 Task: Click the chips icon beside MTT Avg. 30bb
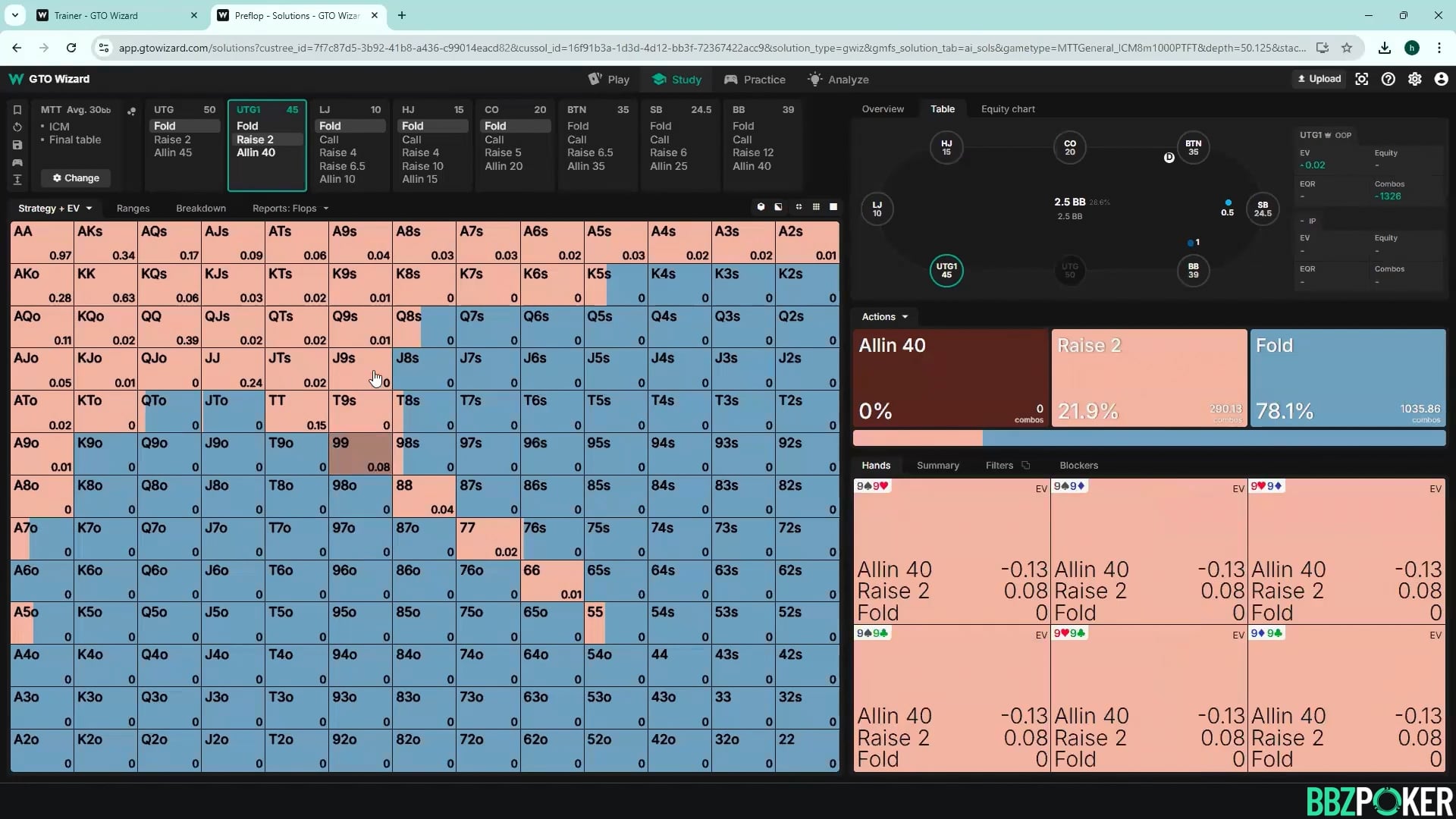tap(131, 111)
